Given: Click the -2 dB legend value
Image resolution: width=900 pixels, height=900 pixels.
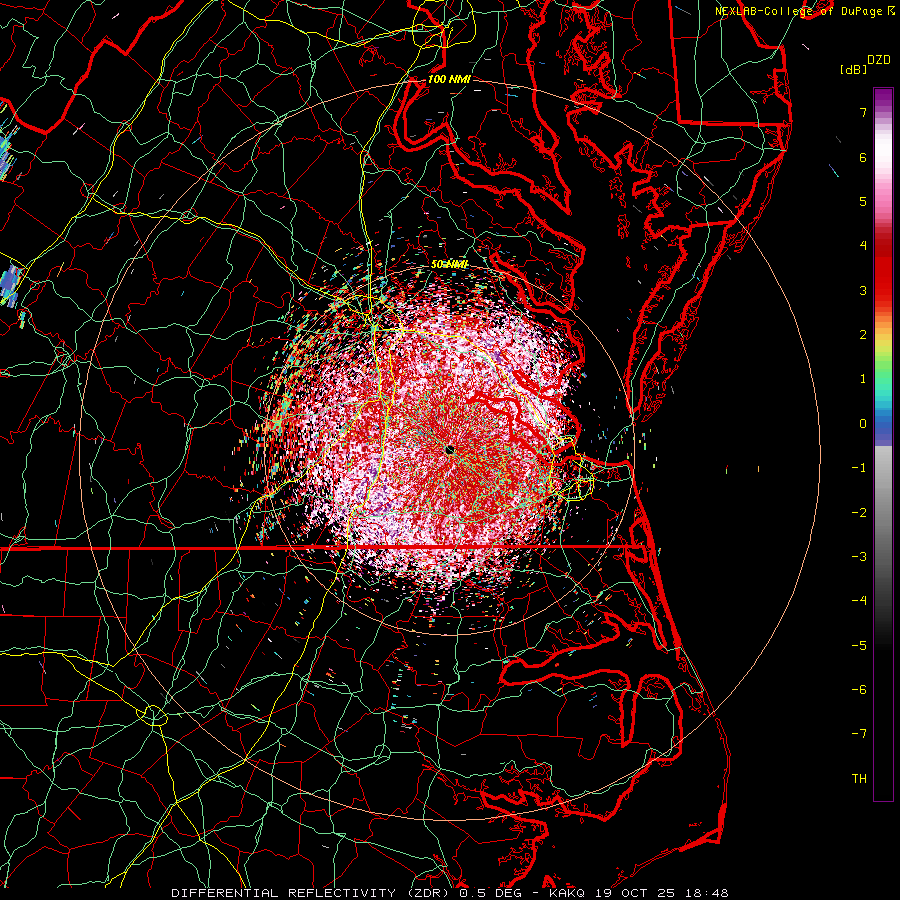Looking at the screenshot, I should (859, 513).
